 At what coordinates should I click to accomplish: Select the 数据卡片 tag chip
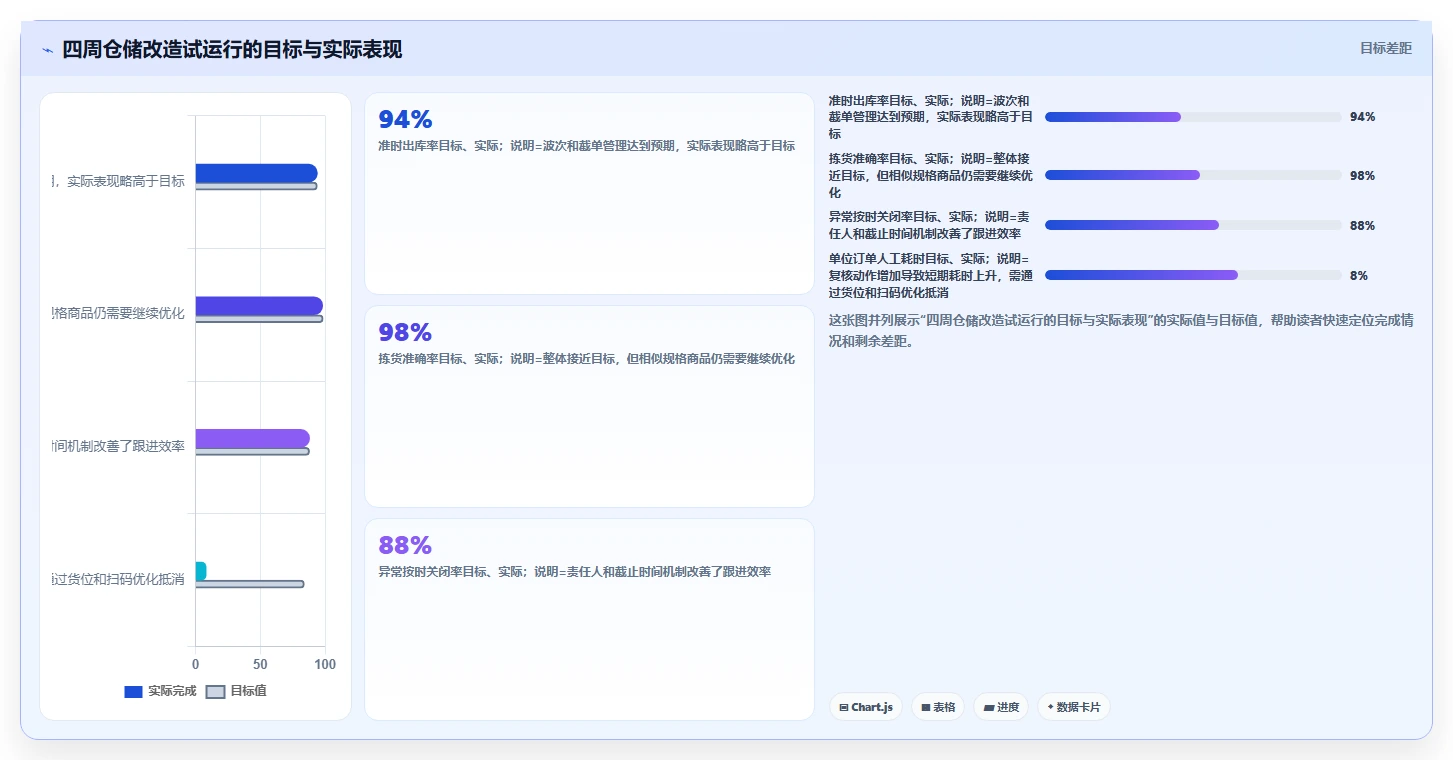[1074, 707]
